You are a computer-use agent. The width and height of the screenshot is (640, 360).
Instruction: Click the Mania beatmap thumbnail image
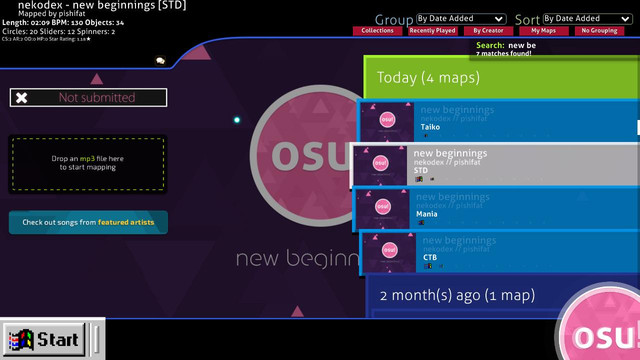tap(382, 209)
